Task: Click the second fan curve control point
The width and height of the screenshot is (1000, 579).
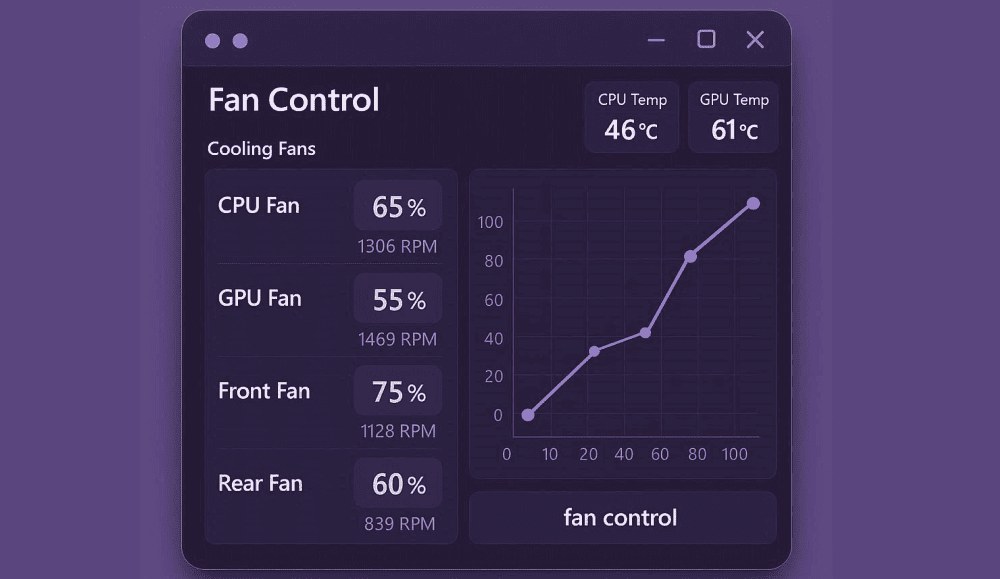Action: [x=594, y=351]
